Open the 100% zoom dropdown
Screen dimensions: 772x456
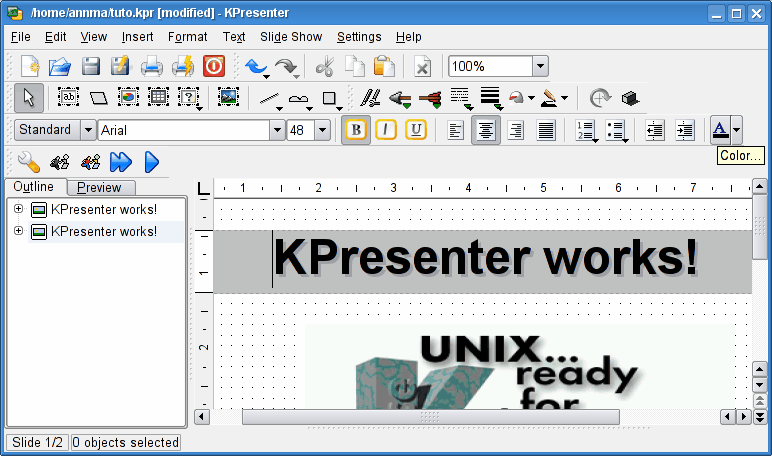coord(540,67)
